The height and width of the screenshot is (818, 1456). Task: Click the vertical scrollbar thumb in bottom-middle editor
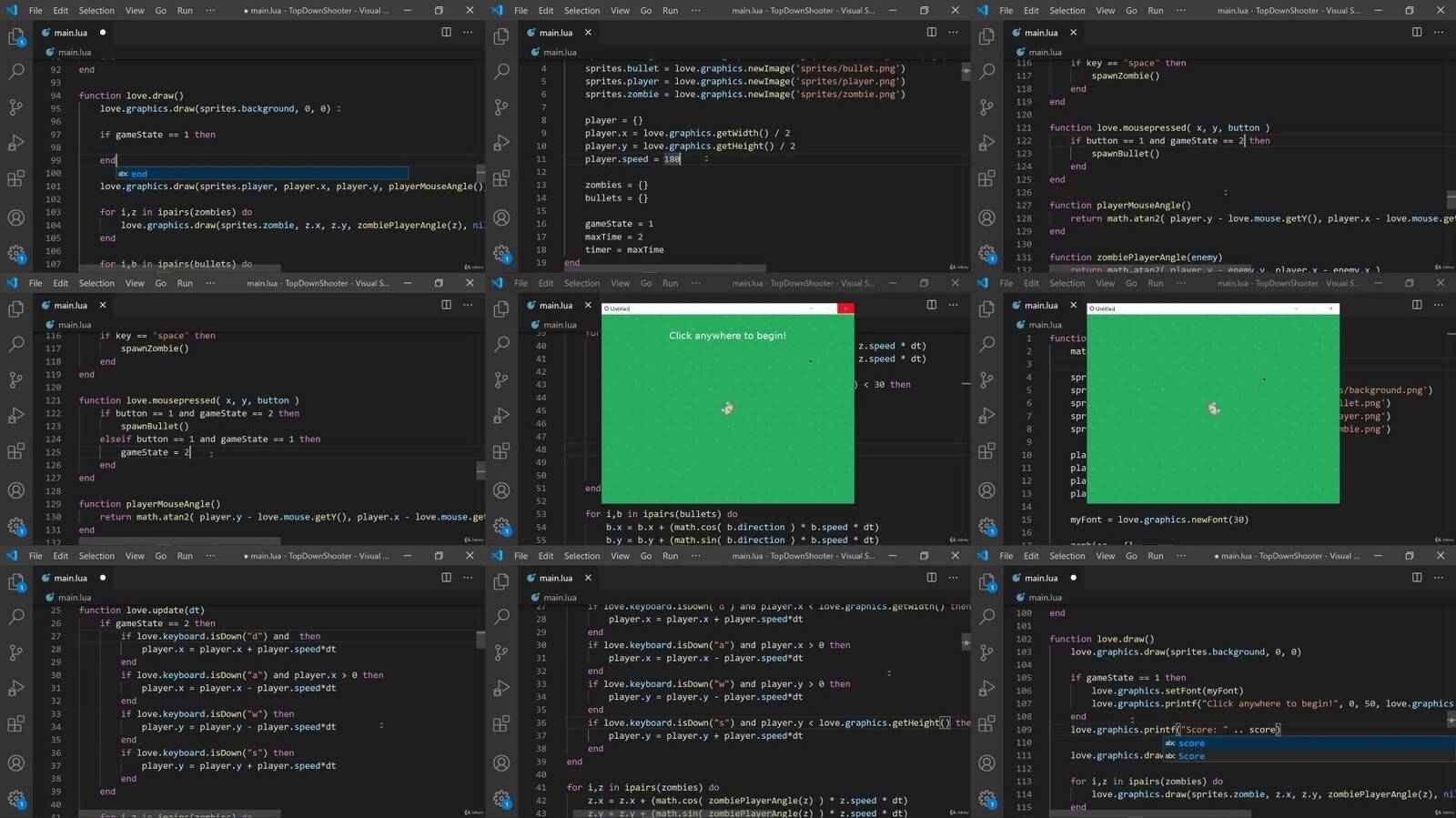pos(966,642)
